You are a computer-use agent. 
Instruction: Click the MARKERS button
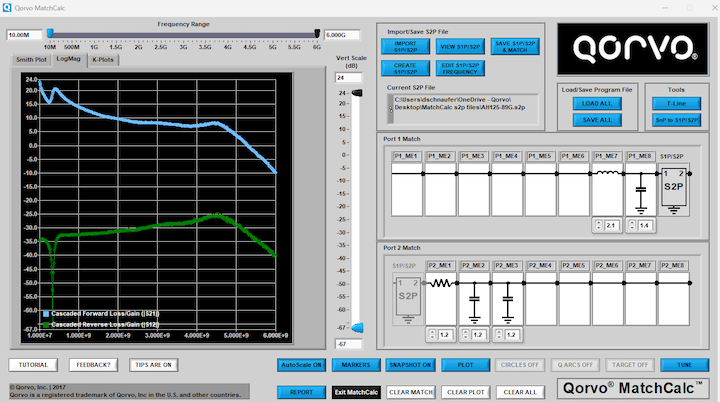356,365
